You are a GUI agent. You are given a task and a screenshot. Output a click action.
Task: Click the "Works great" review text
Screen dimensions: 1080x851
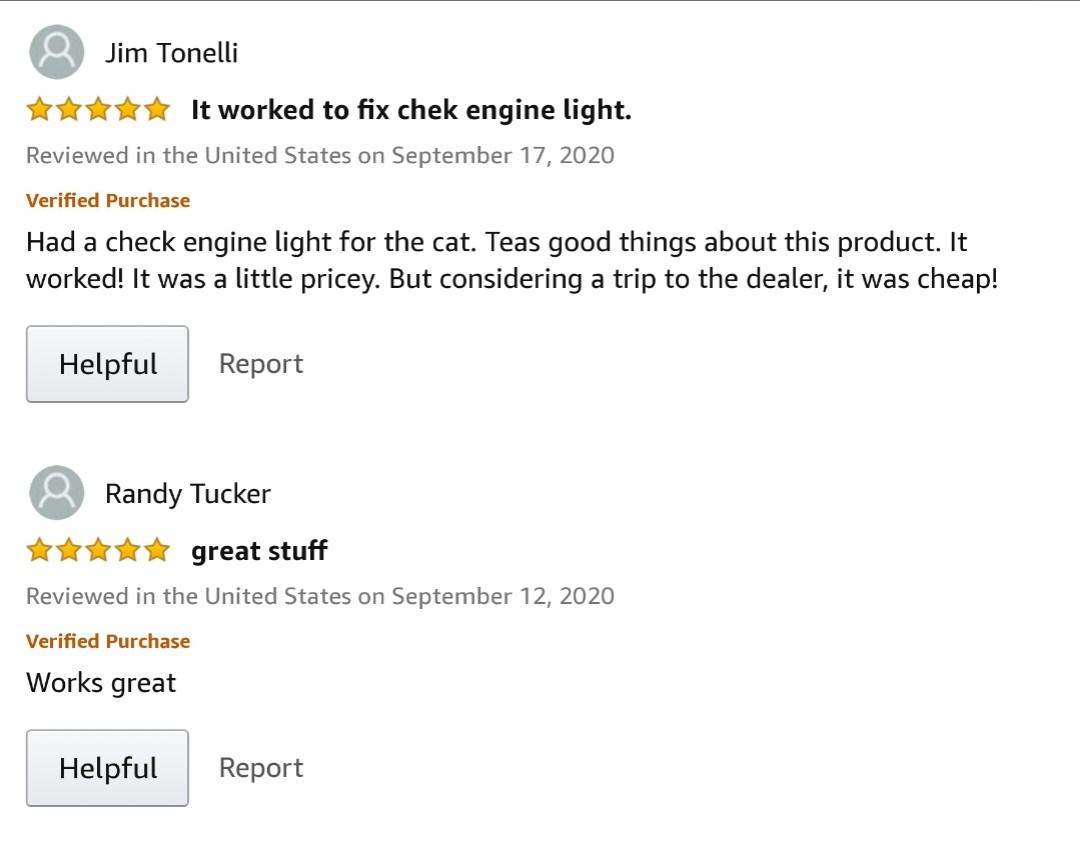tap(101, 684)
